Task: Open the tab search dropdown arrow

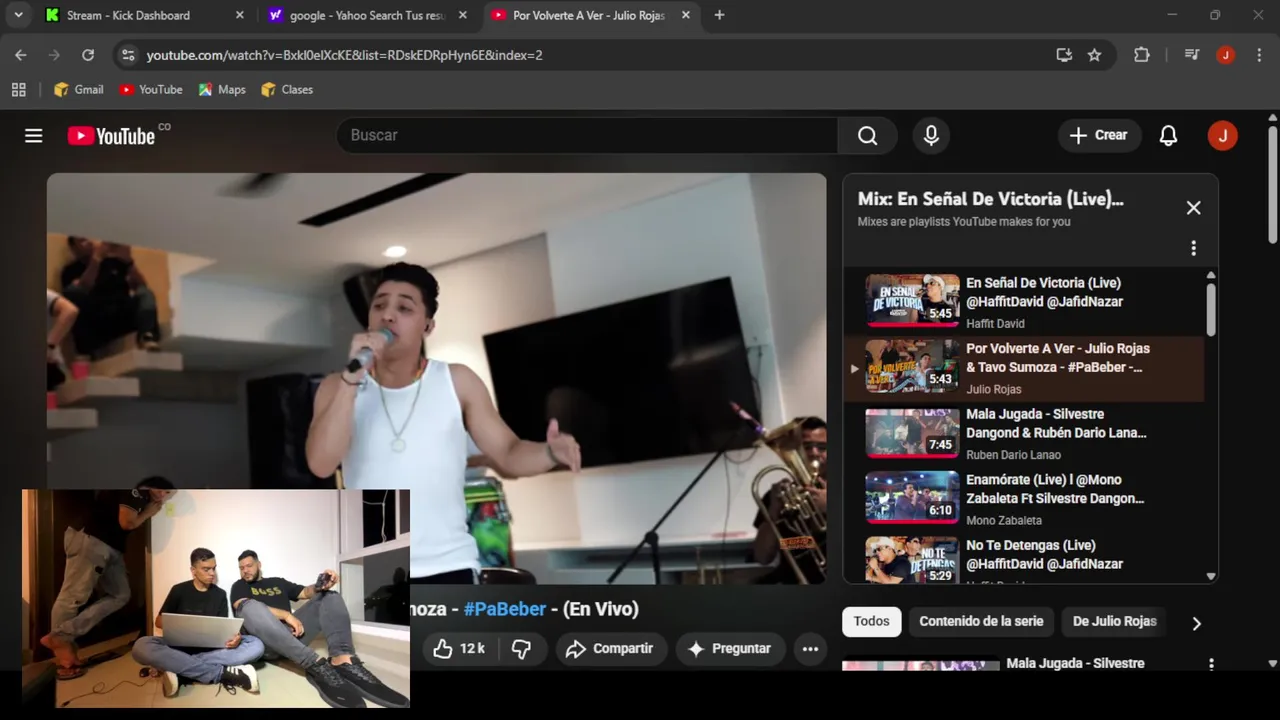Action: coord(18,15)
